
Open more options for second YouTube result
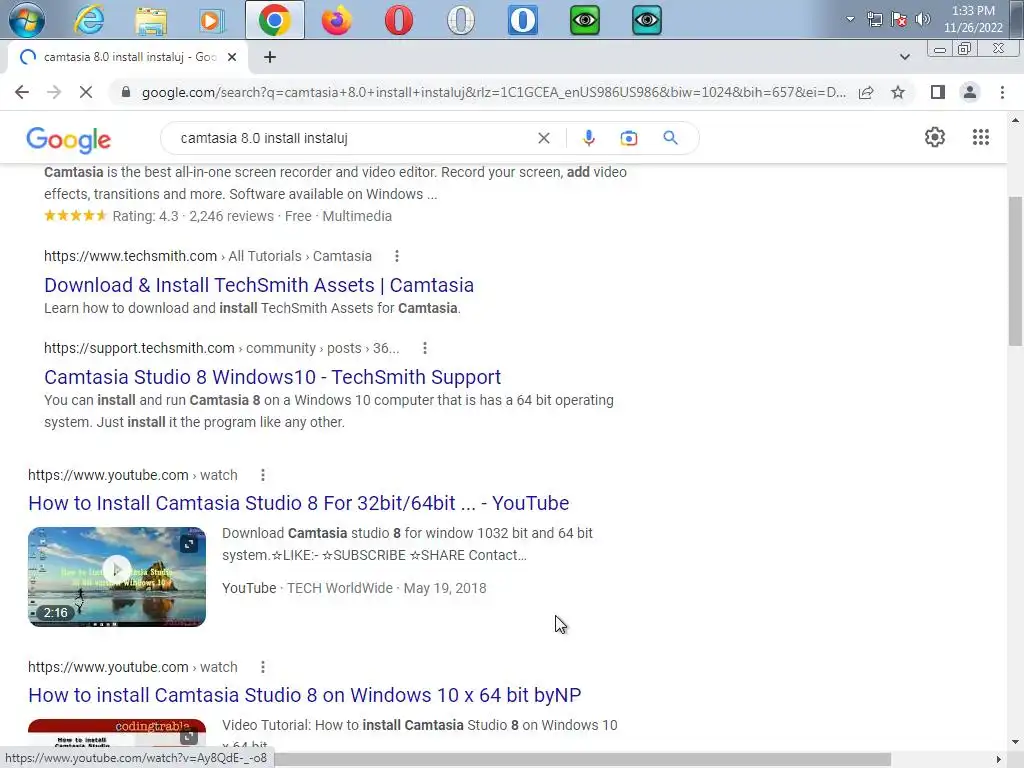(x=263, y=667)
